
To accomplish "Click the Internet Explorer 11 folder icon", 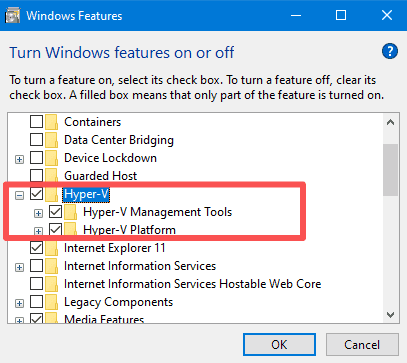I will coord(52,248).
